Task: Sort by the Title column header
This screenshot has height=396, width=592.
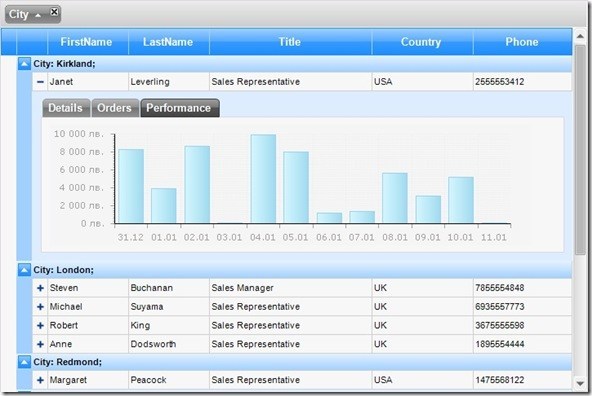Action: pyautogui.click(x=290, y=42)
